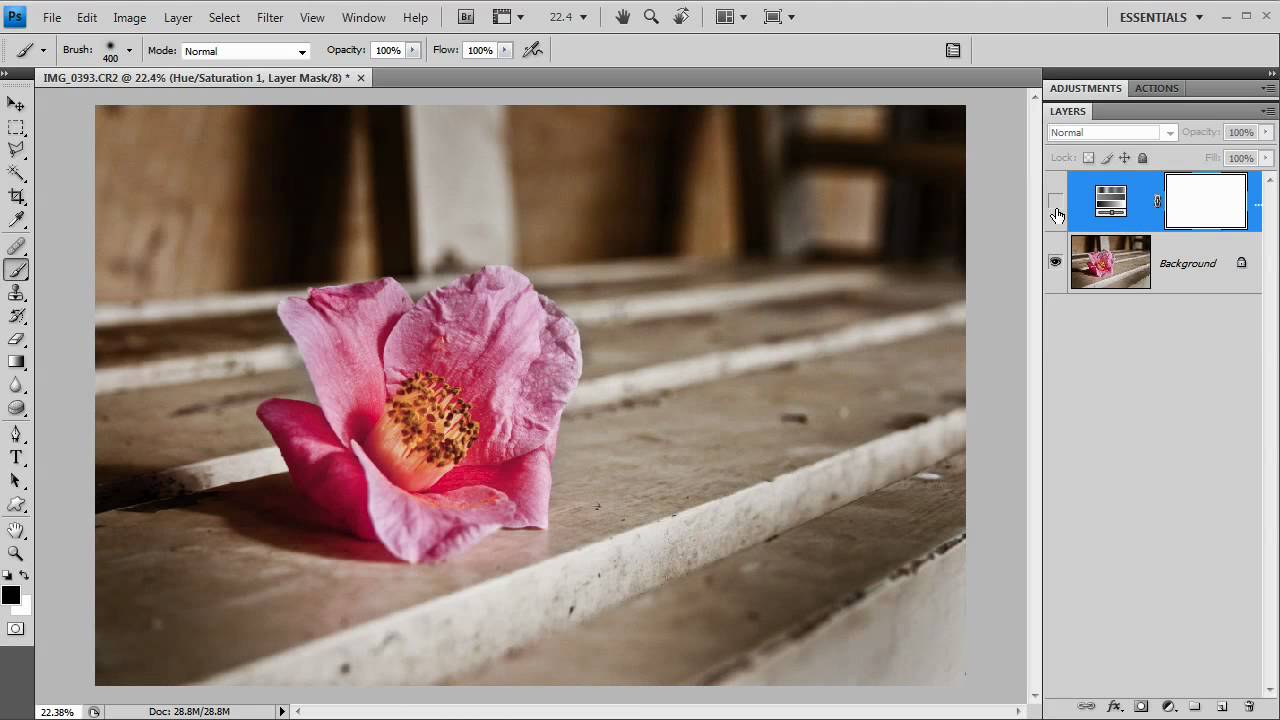Reset default foreground and background colors
Image resolution: width=1280 pixels, height=720 pixels.
(x=7, y=576)
